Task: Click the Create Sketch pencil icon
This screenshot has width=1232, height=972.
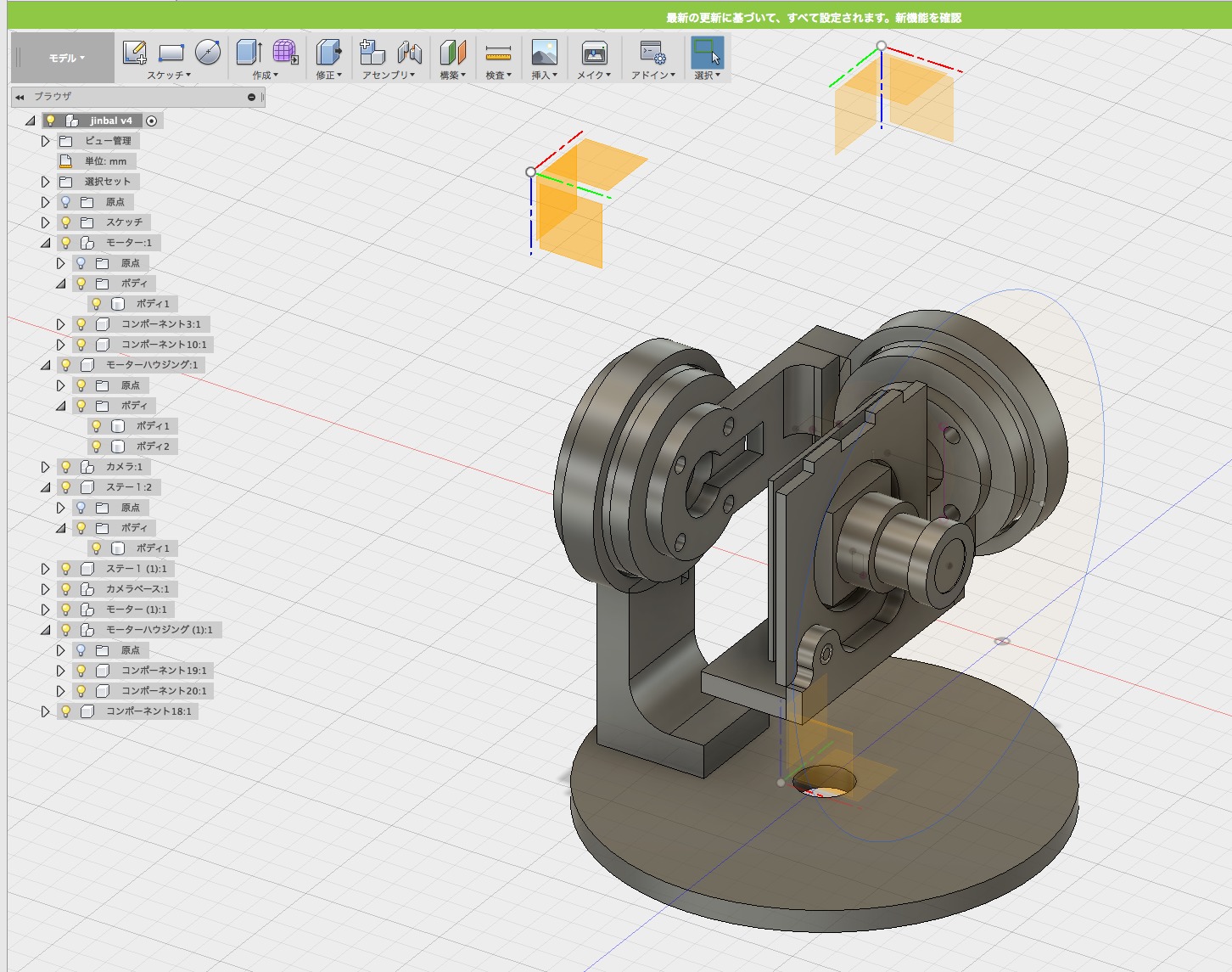Action: click(x=134, y=53)
